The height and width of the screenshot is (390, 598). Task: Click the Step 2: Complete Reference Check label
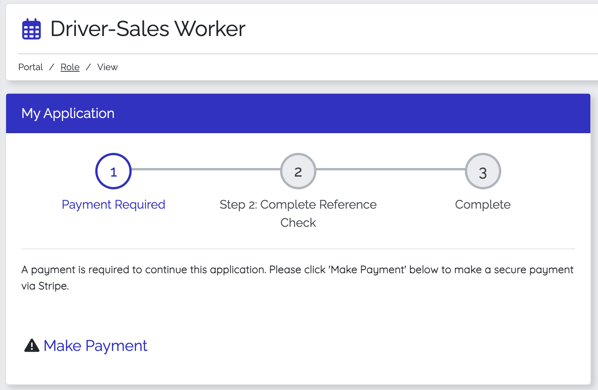pyautogui.click(x=298, y=213)
